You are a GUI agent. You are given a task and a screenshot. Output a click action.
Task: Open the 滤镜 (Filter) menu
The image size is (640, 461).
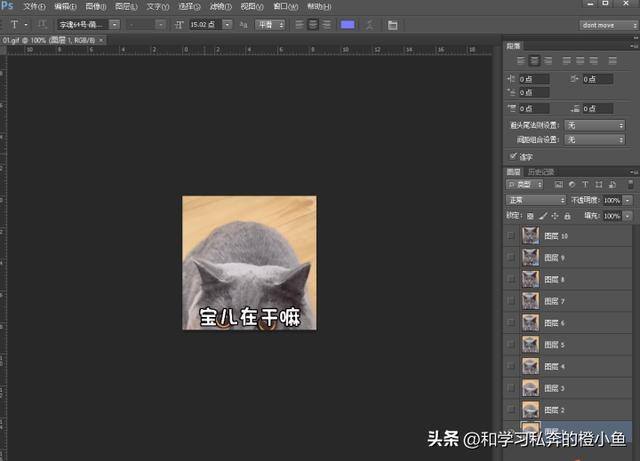pyautogui.click(x=220, y=7)
